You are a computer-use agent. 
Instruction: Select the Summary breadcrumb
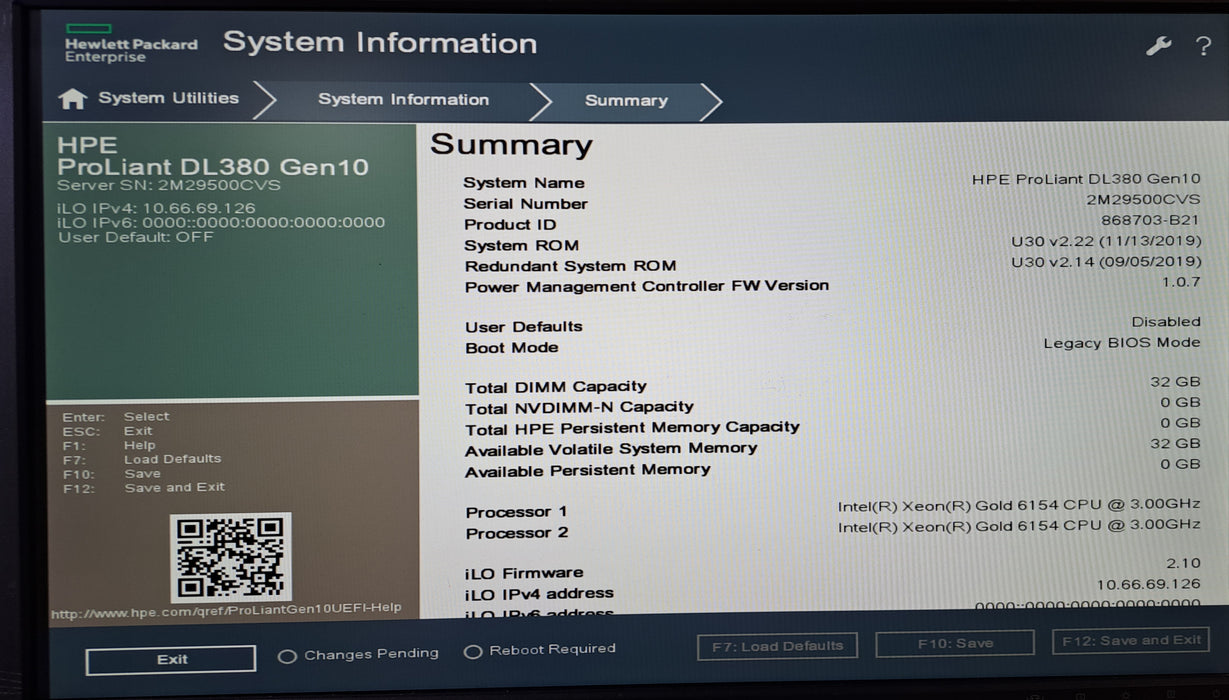pos(626,100)
